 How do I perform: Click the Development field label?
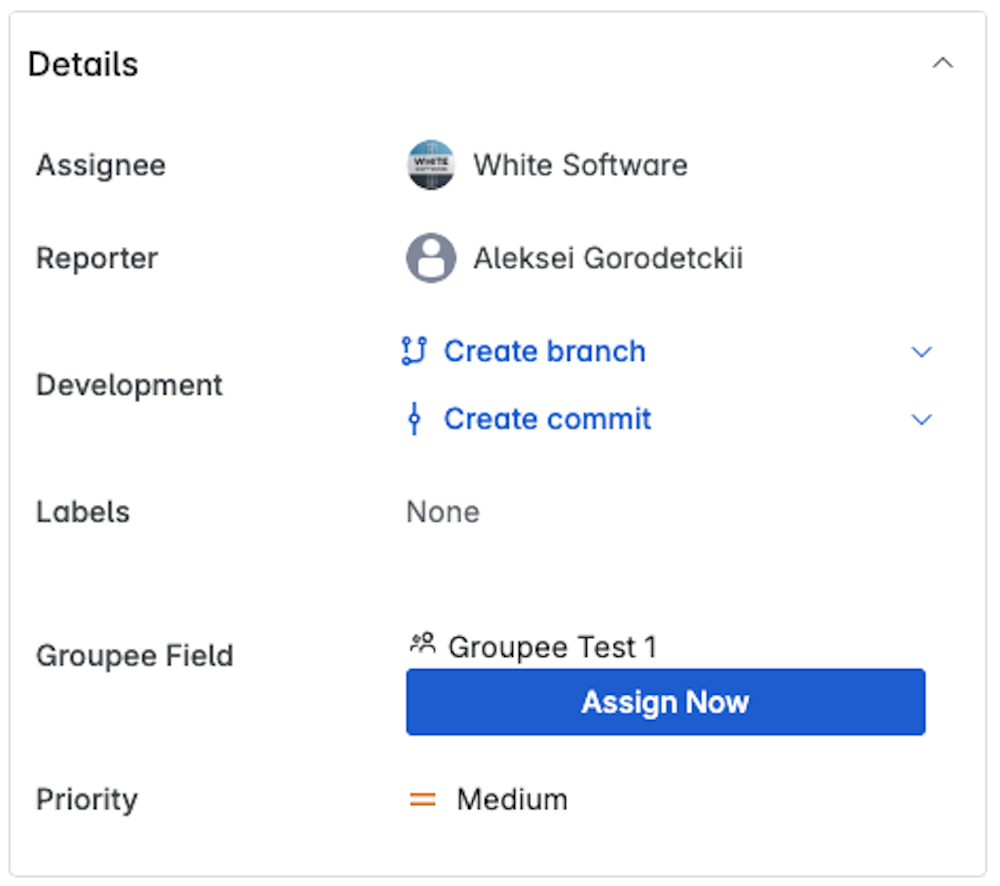pos(128,384)
